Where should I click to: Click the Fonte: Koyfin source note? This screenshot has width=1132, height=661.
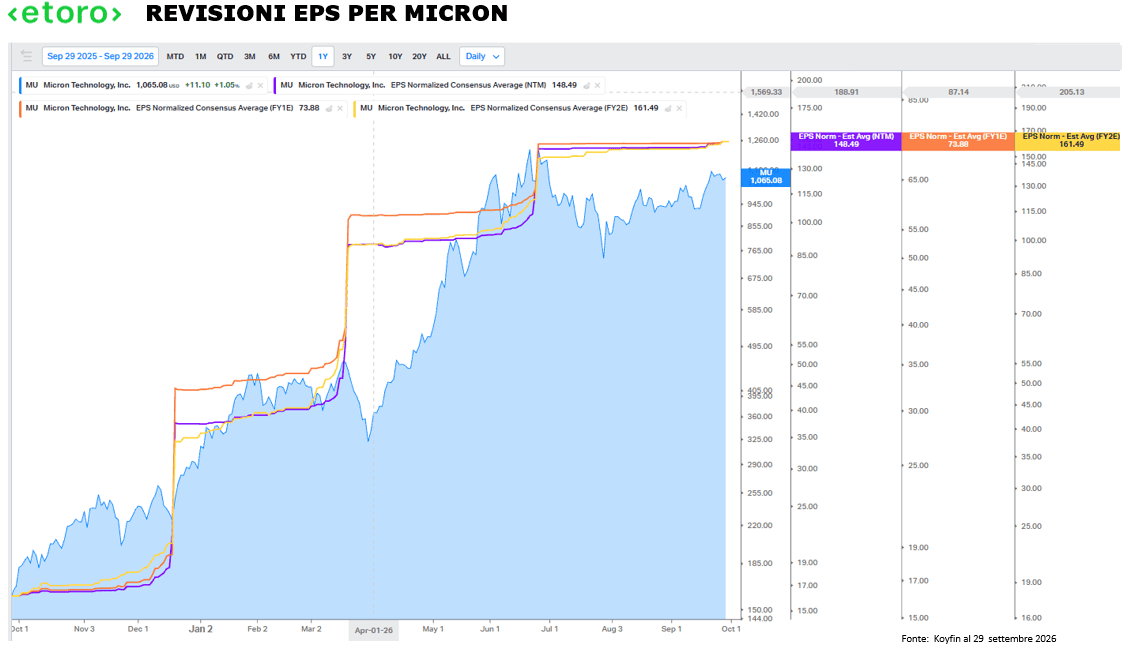pos(978,639)
